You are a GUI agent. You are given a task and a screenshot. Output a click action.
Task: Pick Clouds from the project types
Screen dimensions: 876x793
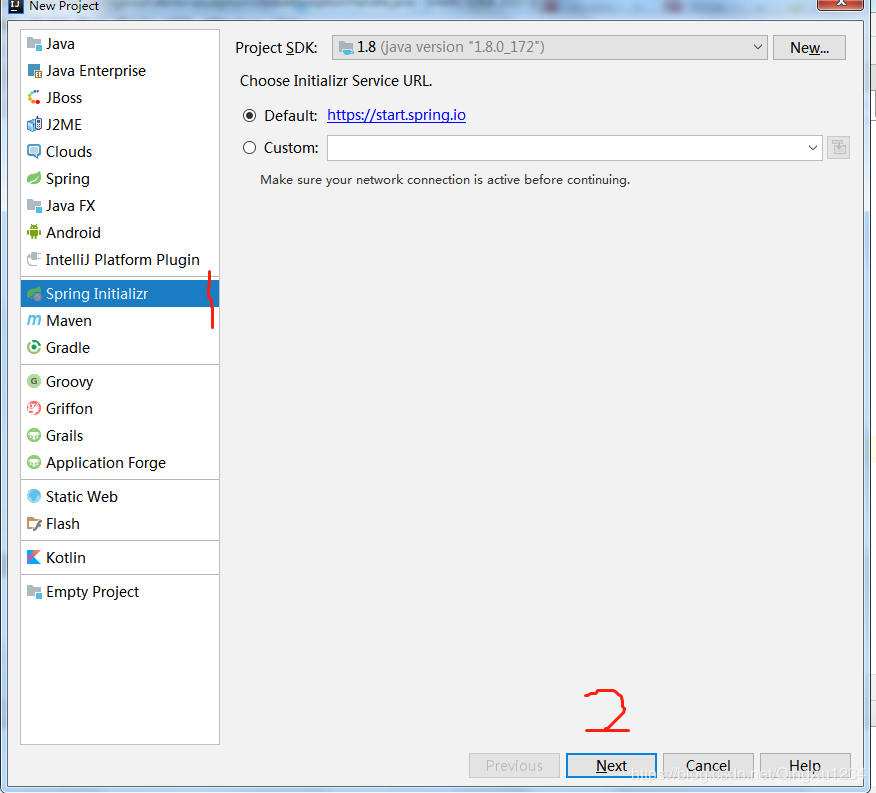click(120, 151)
